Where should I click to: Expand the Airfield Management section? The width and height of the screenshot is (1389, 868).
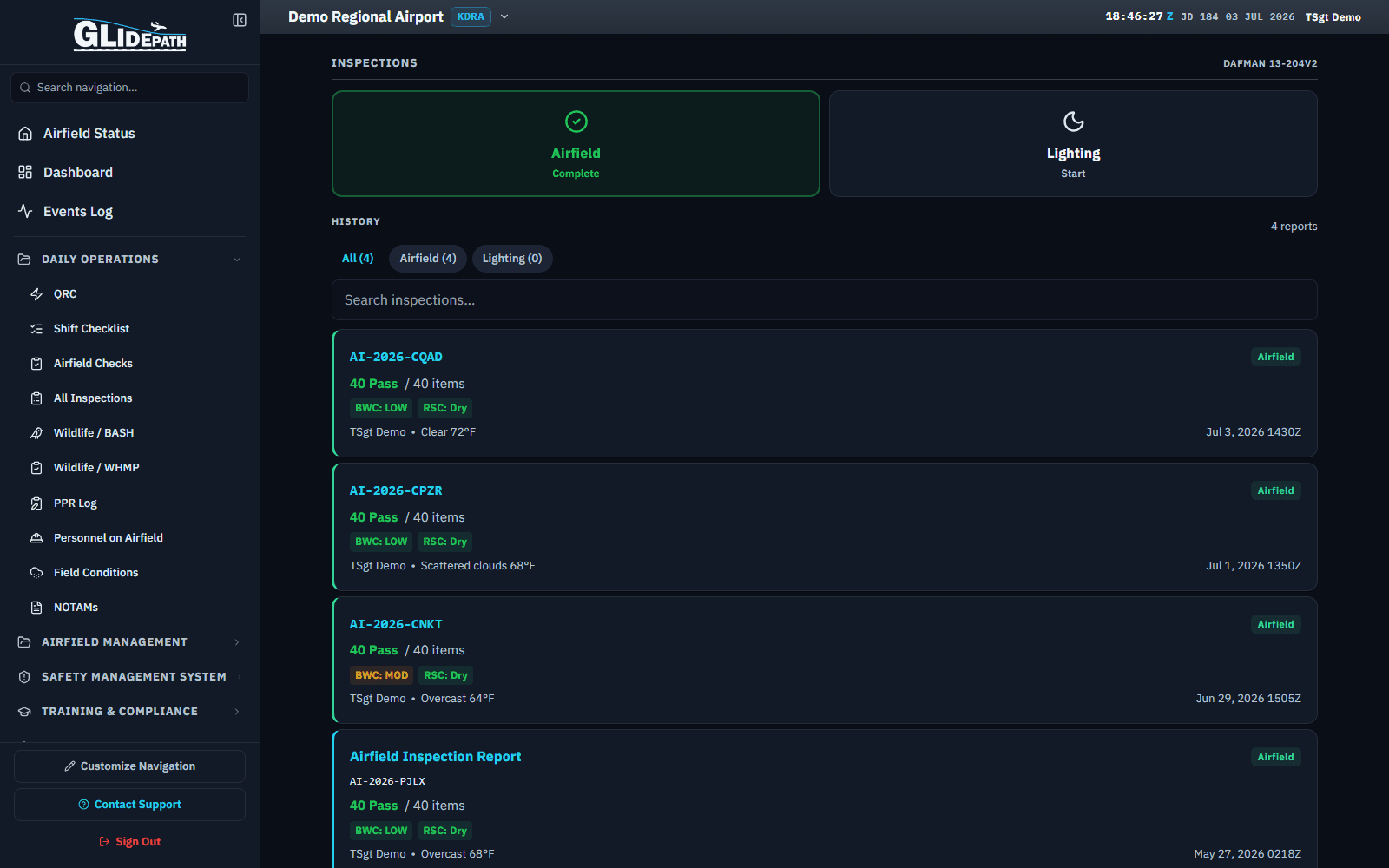click(x=237, y=642)
